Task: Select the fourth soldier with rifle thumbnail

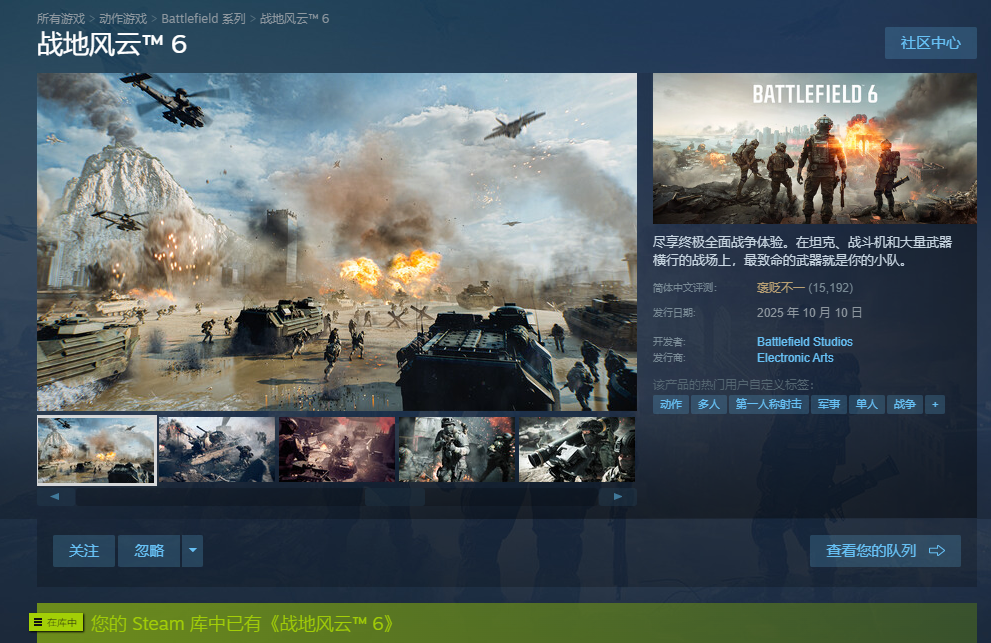Action: pyautogui.click(x=457, y=450)
